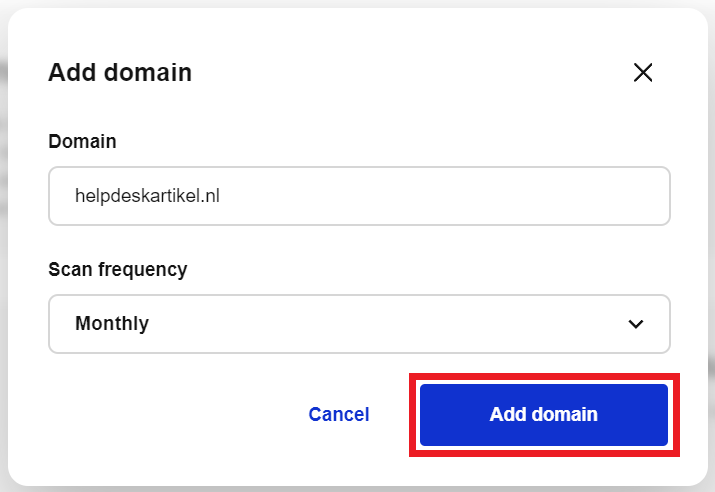Click the helpdeskartikel.nl domain text

(x=147, y=196)
